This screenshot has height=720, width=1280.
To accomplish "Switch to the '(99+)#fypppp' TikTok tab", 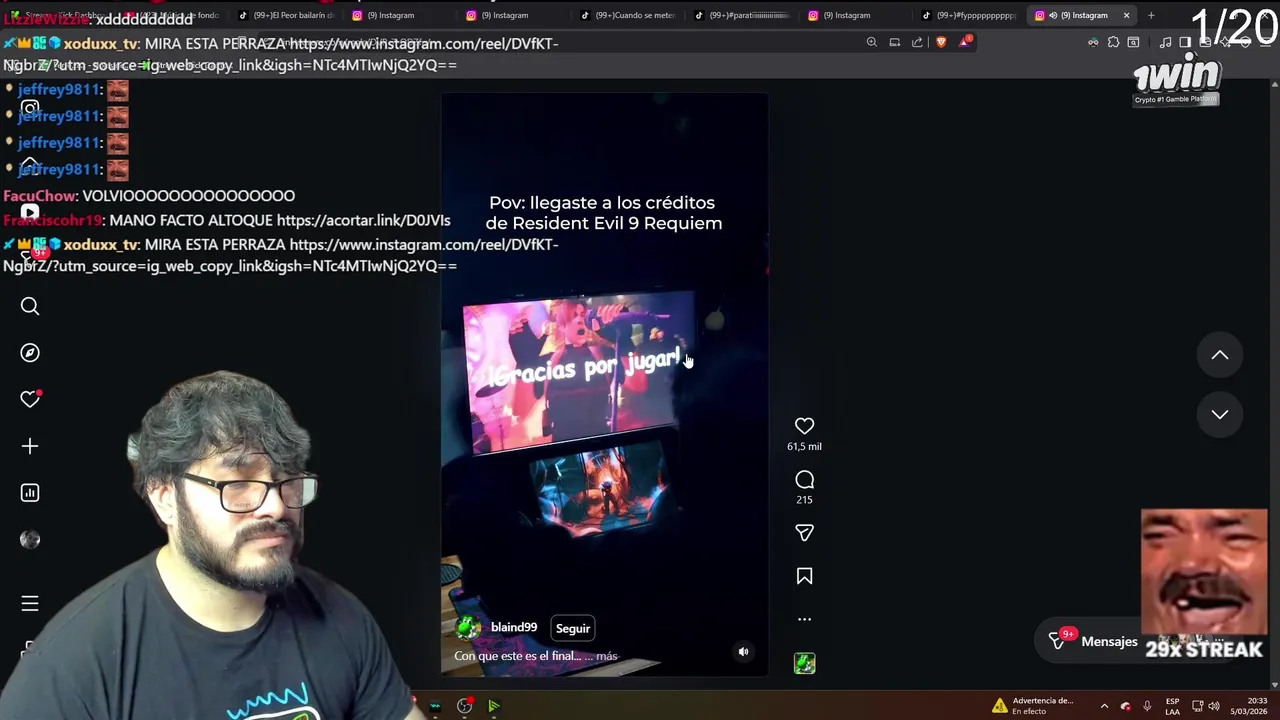I will pos(970,15).
